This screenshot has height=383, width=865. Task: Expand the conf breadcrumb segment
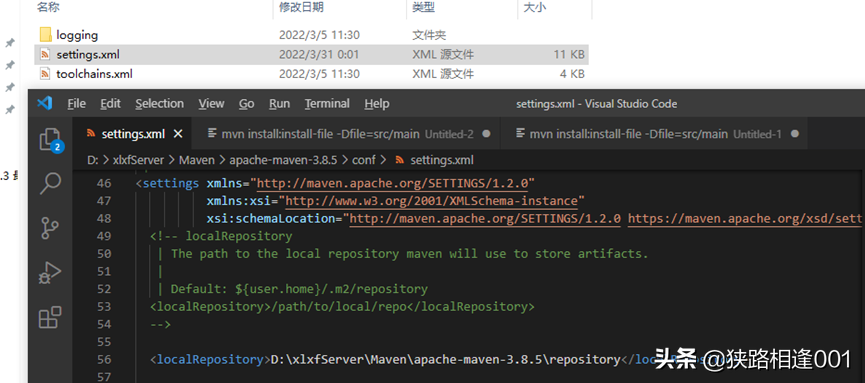[x=364, y=160]
